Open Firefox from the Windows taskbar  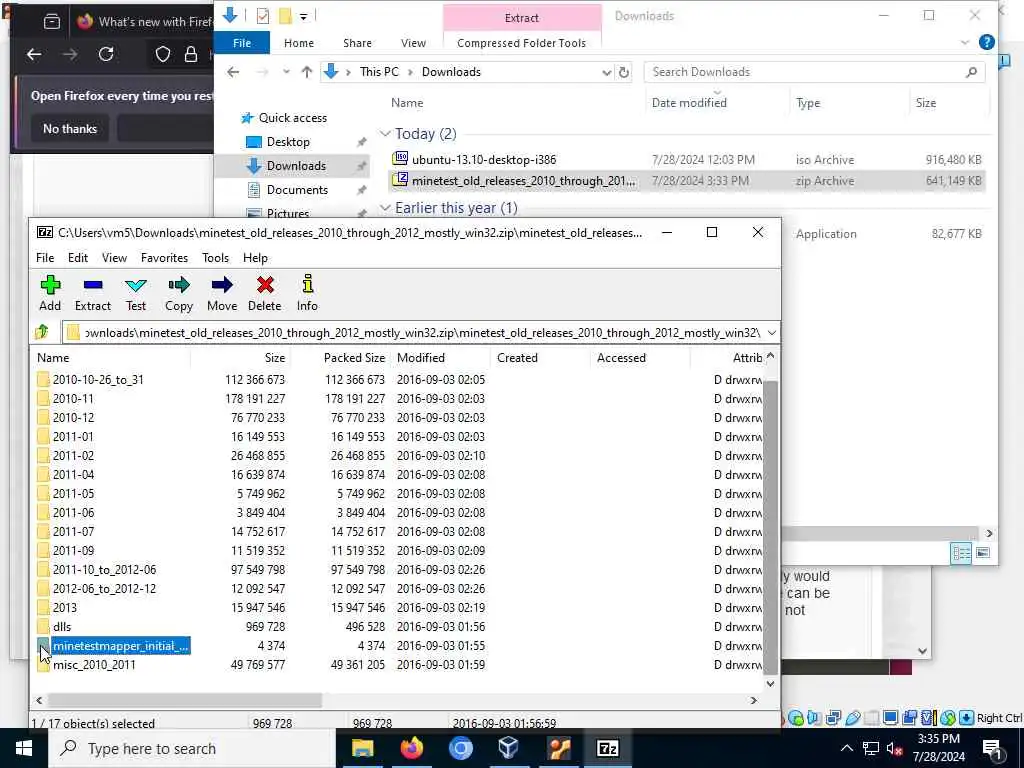click(411, 748)
